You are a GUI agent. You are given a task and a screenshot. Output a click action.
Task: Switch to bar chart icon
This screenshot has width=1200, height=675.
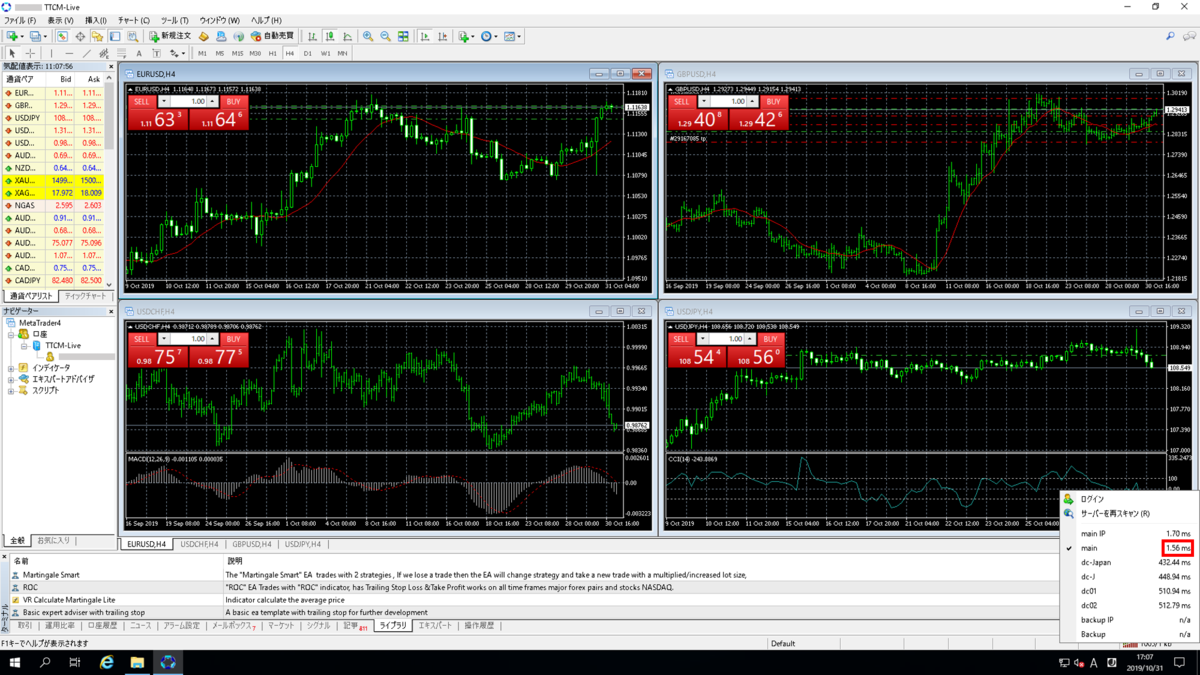tap(312, 36)
